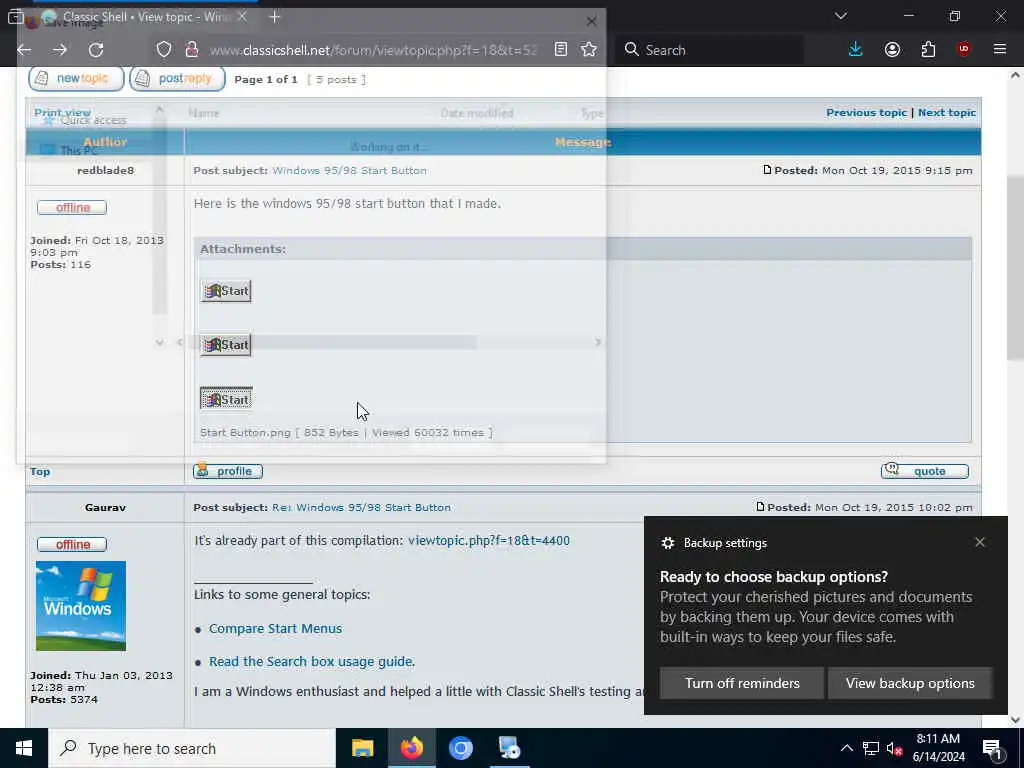This screenshot has height=768, width=1024.
Task: Click Gaurav's Windows avatar image
Action: tap(81, 605)
